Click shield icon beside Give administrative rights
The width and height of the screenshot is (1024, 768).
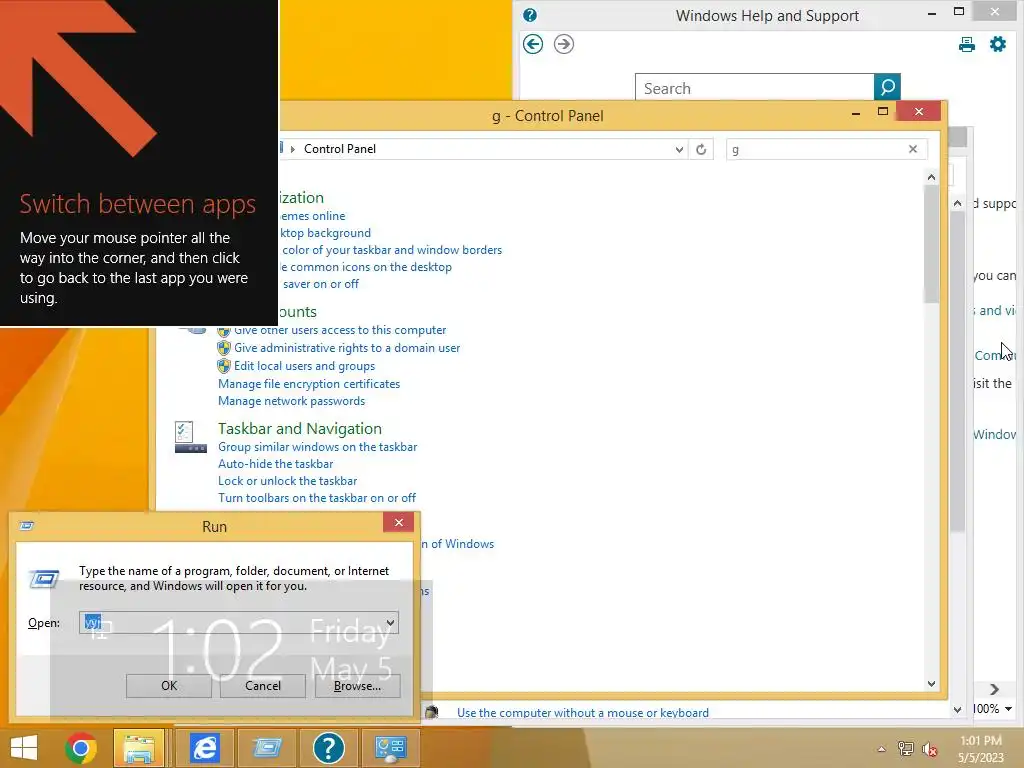click(224, 348)
